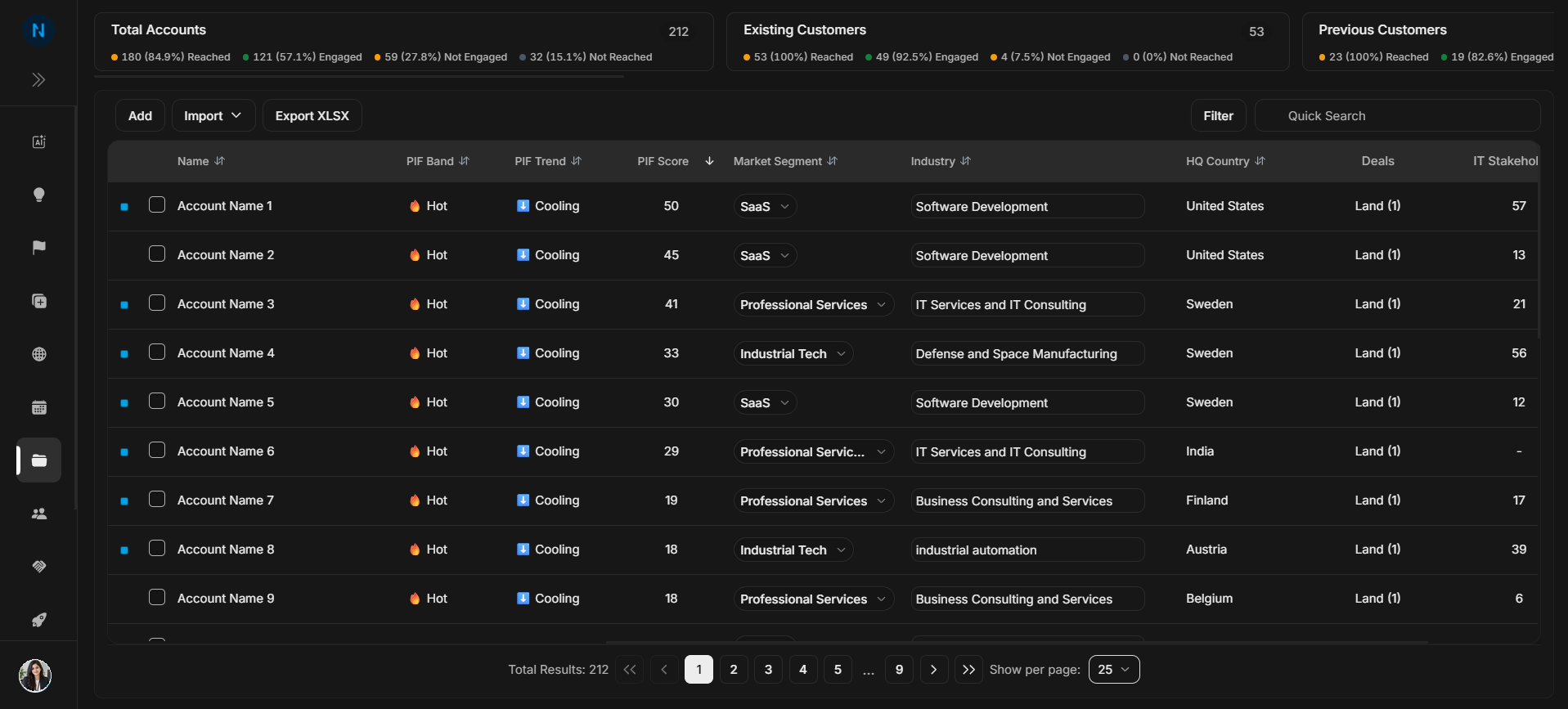1568x709 pixels.
Task: Open the people contacts sidebar icon
Action: pyautogui.click(x=38, y=514)
